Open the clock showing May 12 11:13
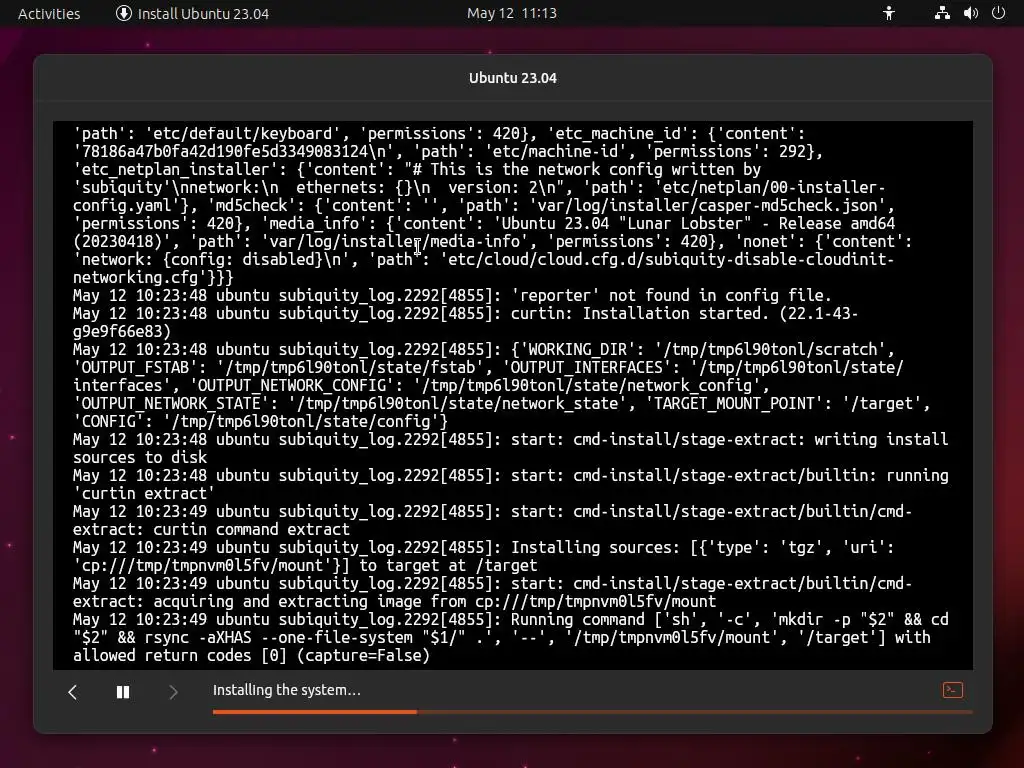Image resolution: width=1024 pixels, height=768 pixels. pyautogui.click(x=511, y=13)
